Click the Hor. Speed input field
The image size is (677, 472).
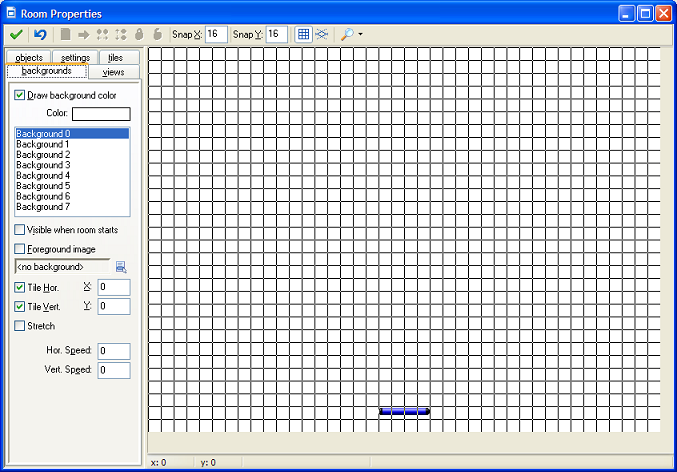click(x=114, y=351)
